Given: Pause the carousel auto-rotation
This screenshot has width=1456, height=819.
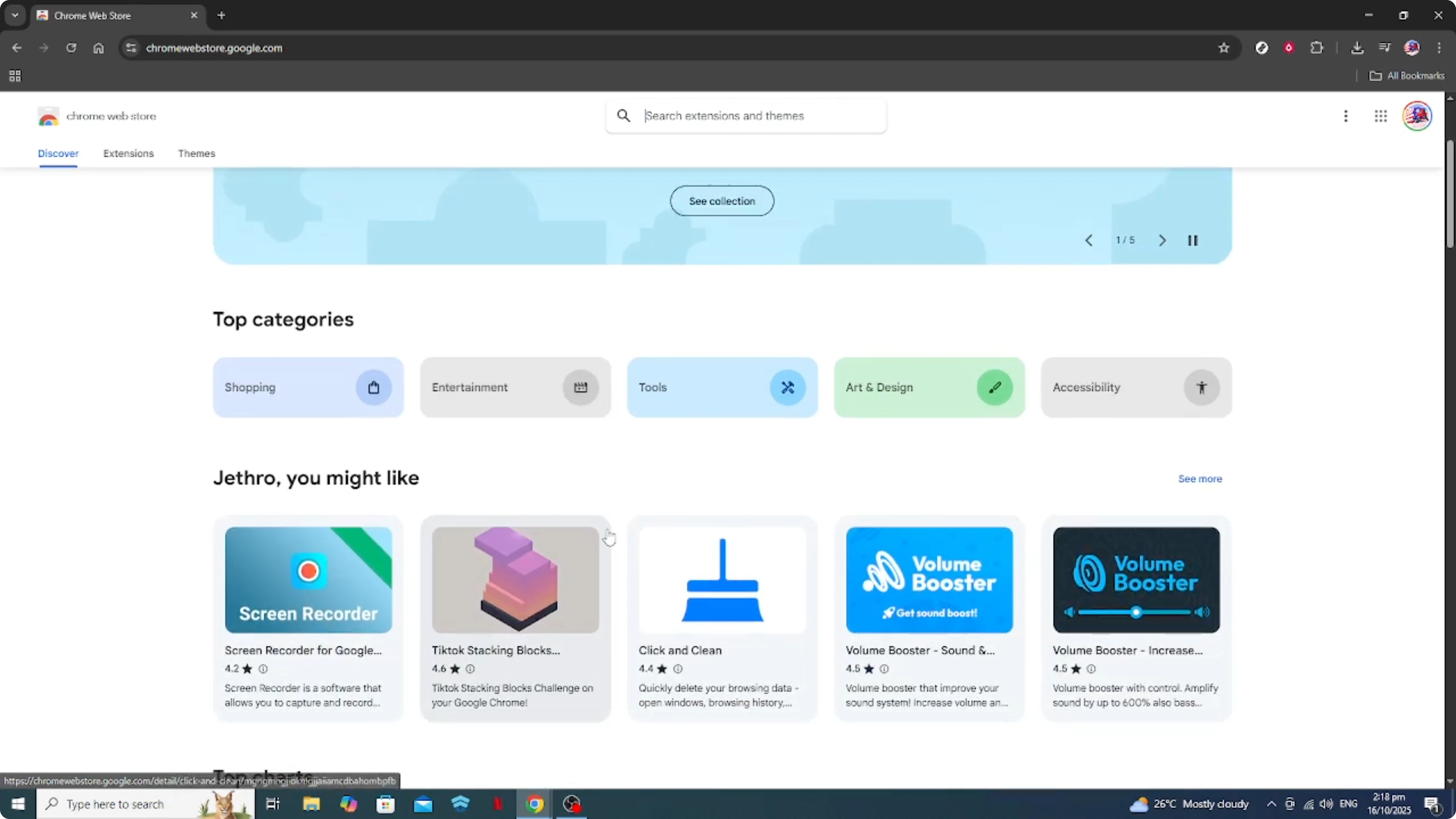Looking at the screenshot, I should pyautogui.click(x=1192, y=240).
